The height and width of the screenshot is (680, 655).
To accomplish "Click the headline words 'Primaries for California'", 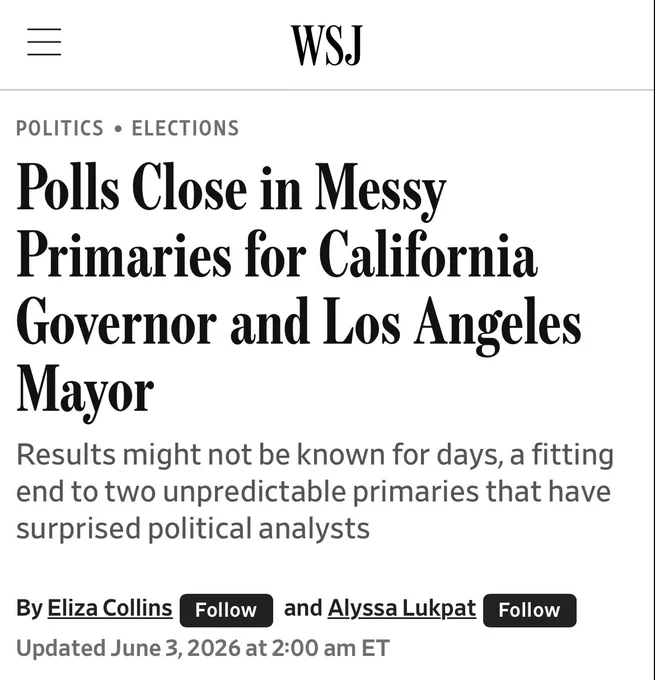I will coord(277,255).
